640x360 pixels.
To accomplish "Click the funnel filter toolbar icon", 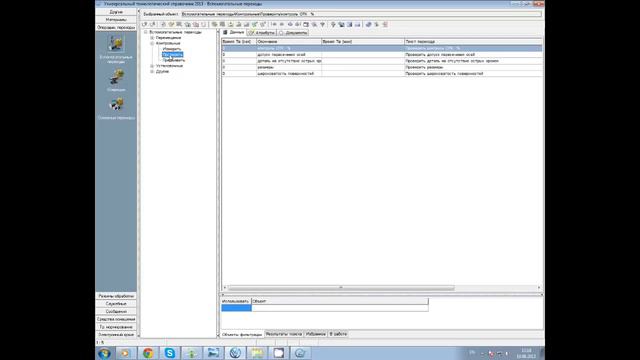I will [322, 24].
